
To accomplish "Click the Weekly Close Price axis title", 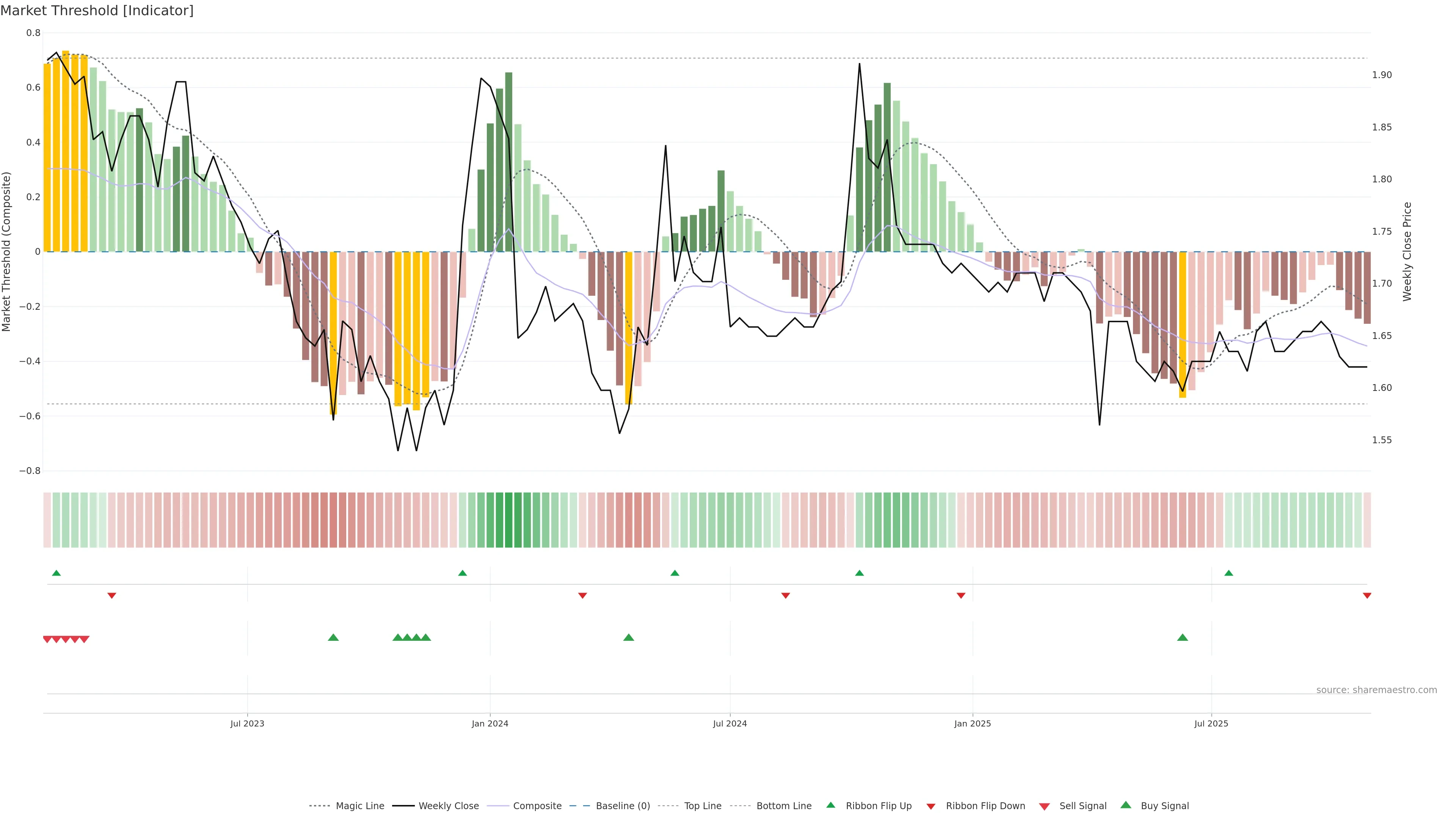I will tap(1407, 251).
